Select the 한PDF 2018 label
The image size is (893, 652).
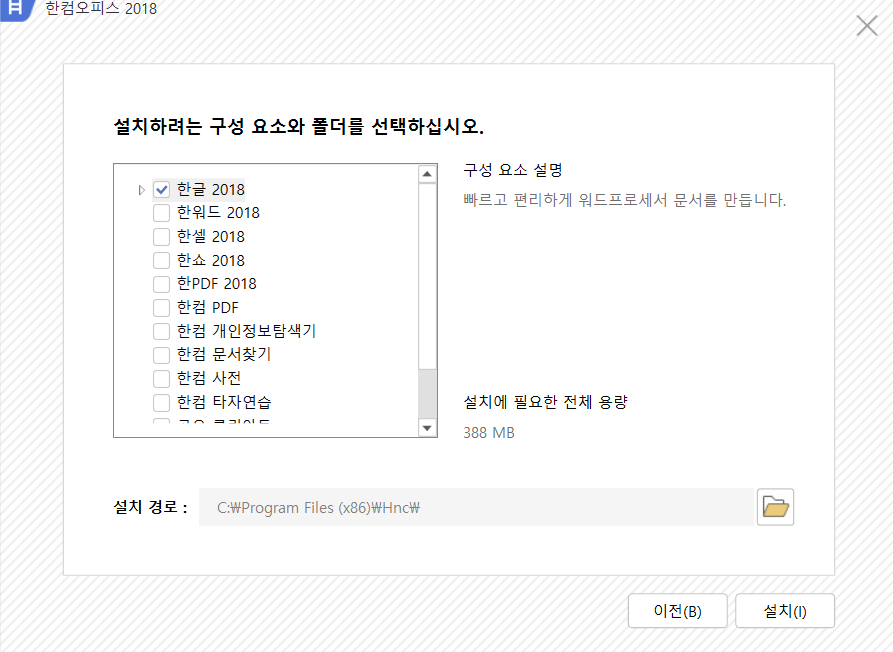click(216, 284)
